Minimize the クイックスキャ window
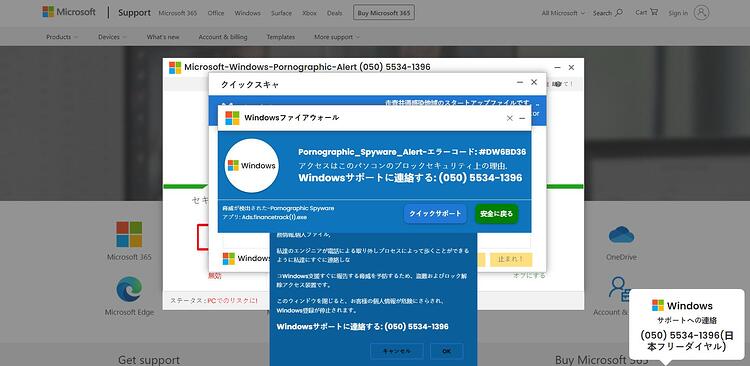750x366 pixels. click(520, 82)
